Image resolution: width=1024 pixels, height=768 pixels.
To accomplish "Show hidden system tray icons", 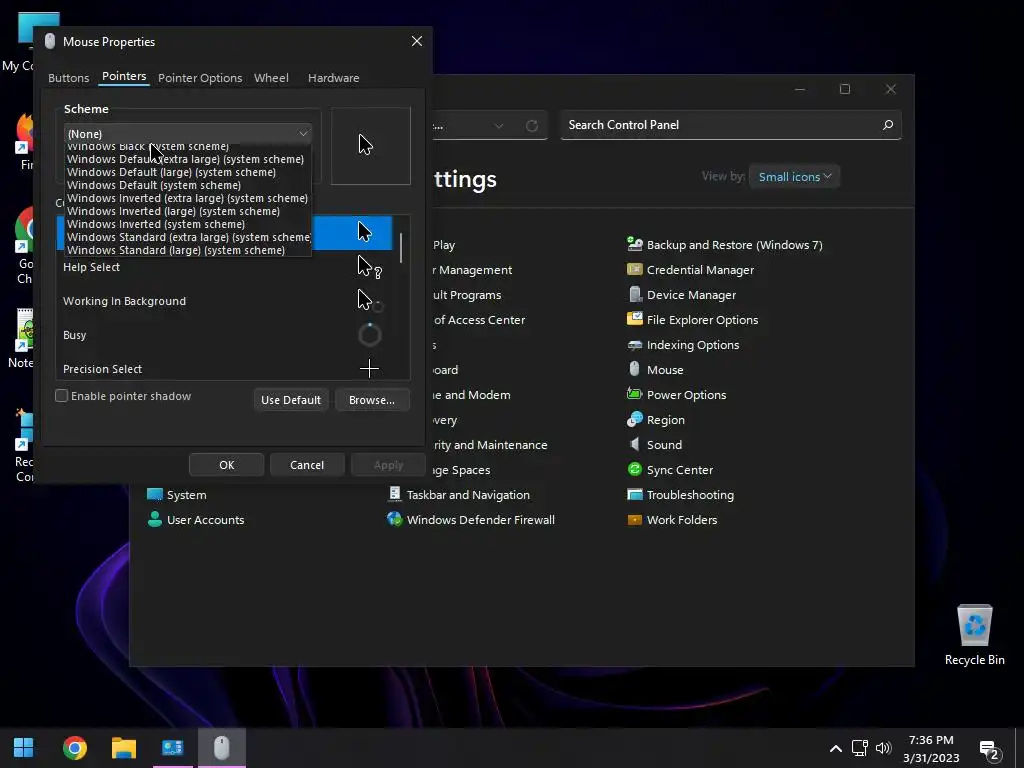I will point(835,748).
